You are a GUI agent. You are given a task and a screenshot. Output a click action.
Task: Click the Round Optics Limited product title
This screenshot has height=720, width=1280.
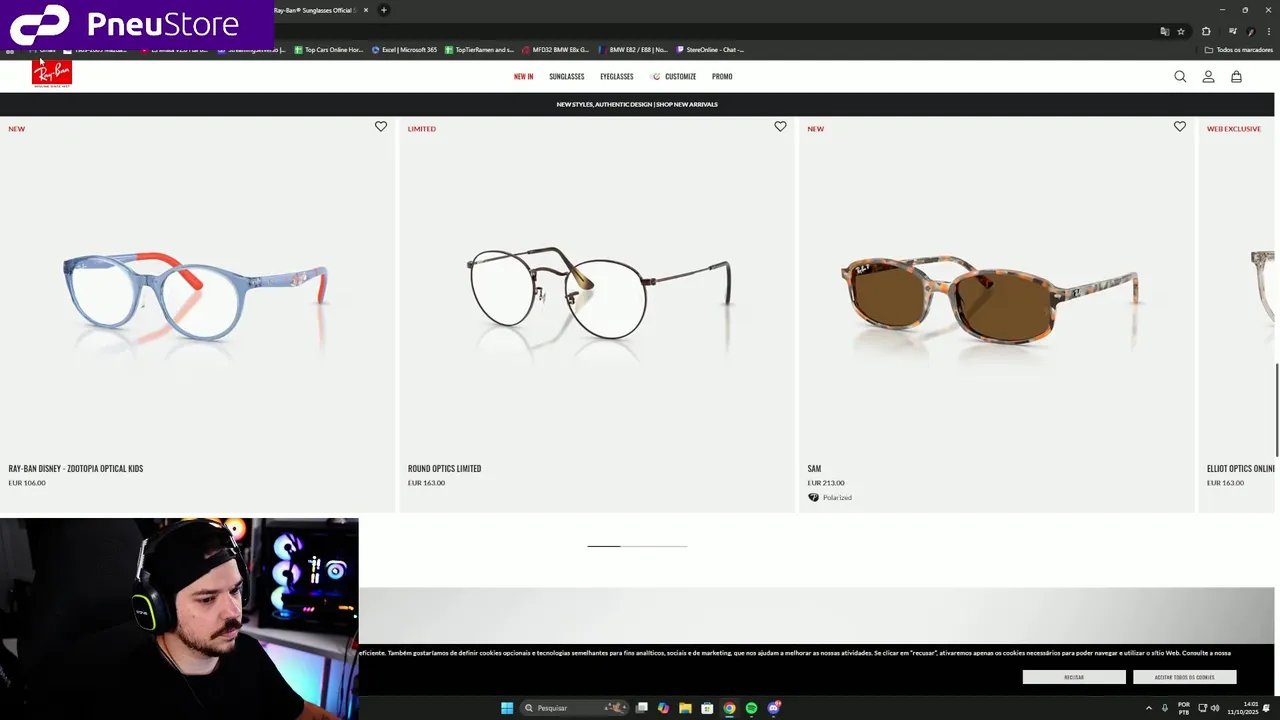(444, 468)
